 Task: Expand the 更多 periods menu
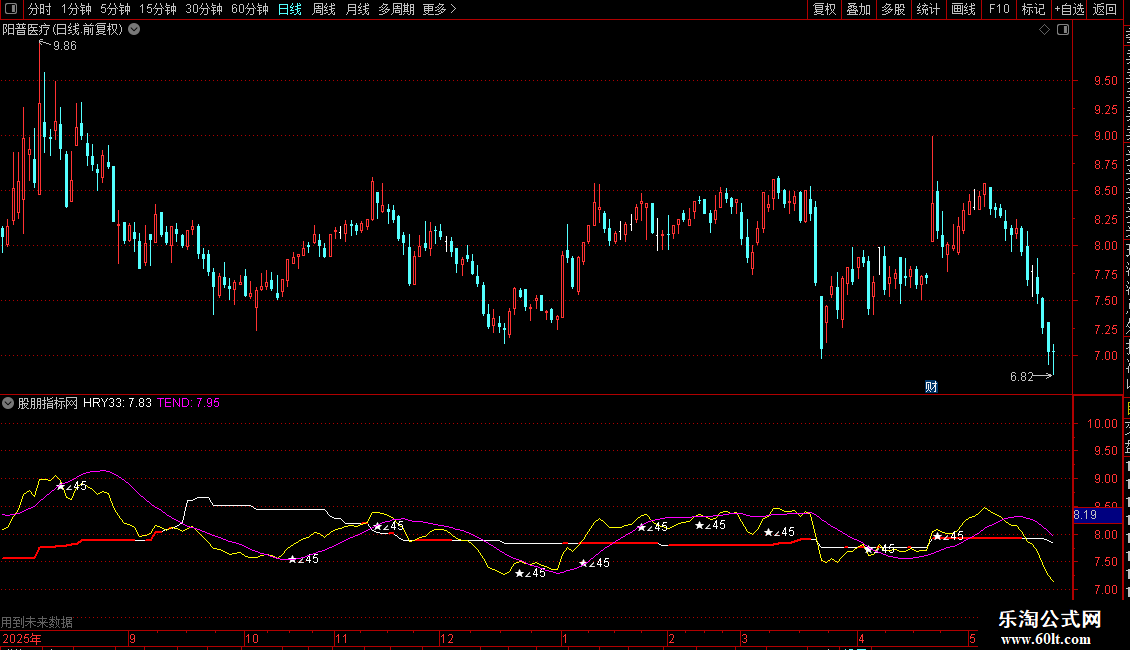point(440,9)
